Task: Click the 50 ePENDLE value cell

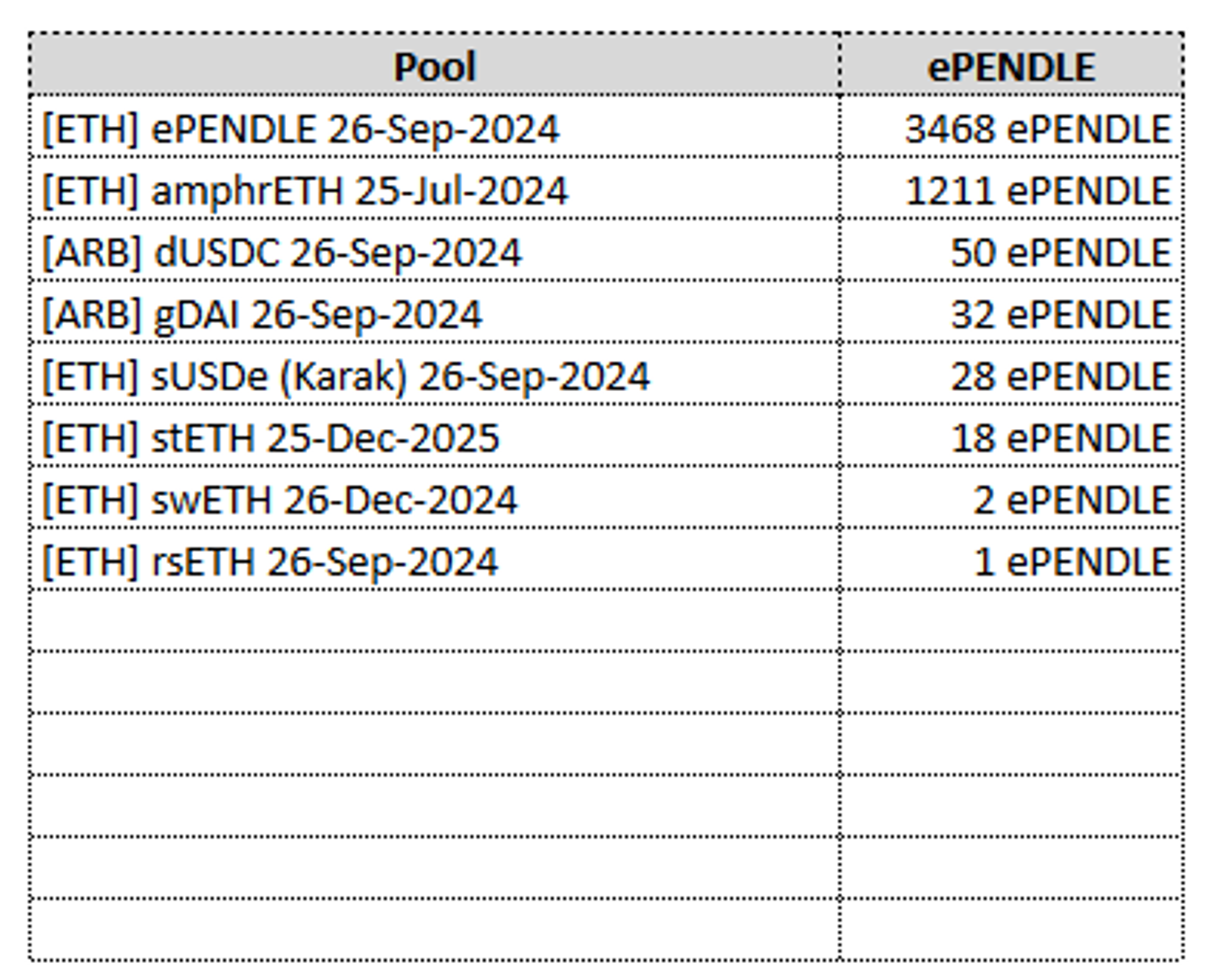Action: pyautogui.click(x=1060, y=253)
